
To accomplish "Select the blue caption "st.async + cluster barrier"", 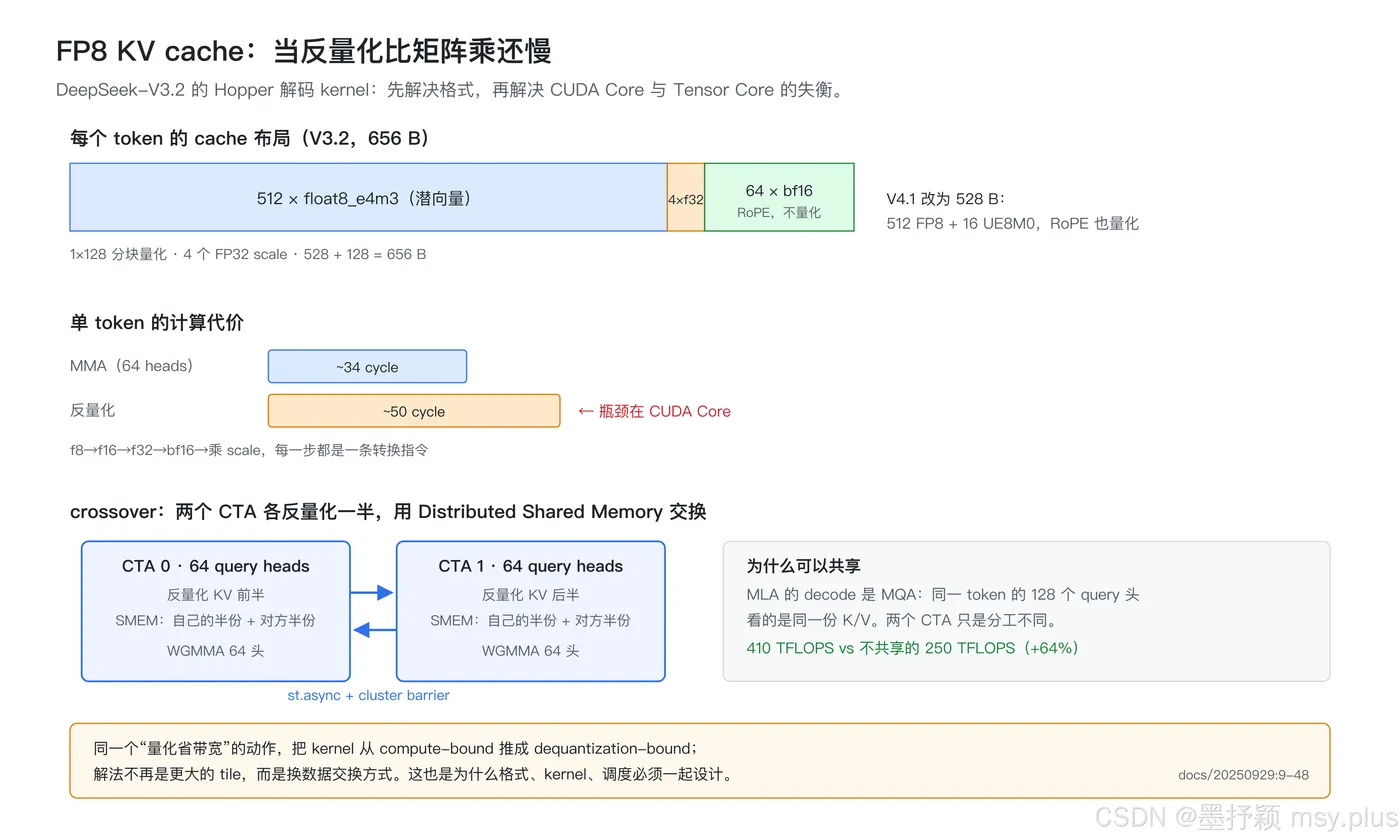I will 369,695.
